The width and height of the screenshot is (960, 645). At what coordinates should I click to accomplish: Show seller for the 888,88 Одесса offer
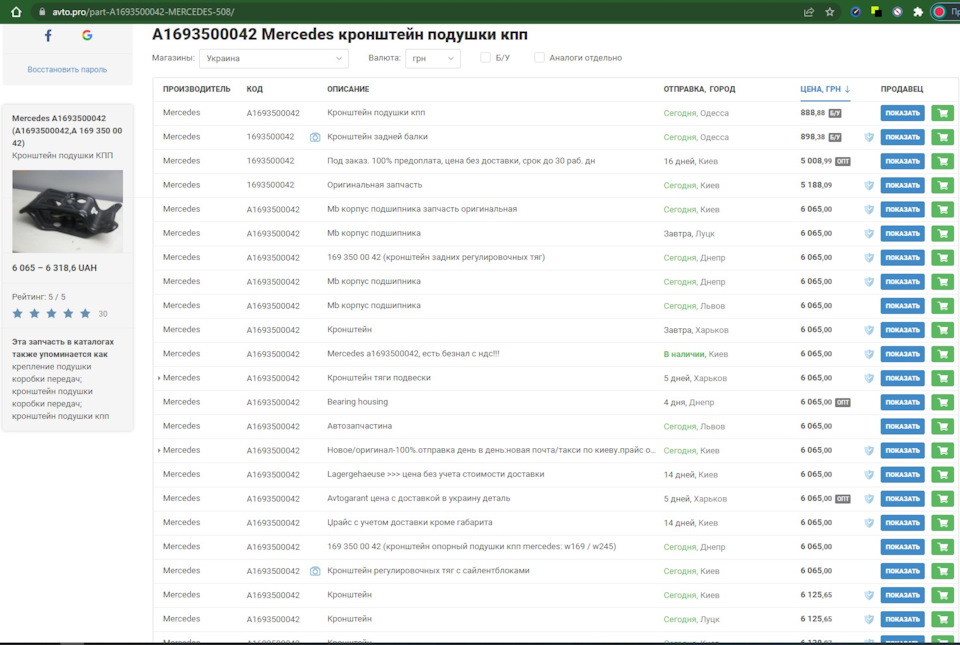click(902, 113)
